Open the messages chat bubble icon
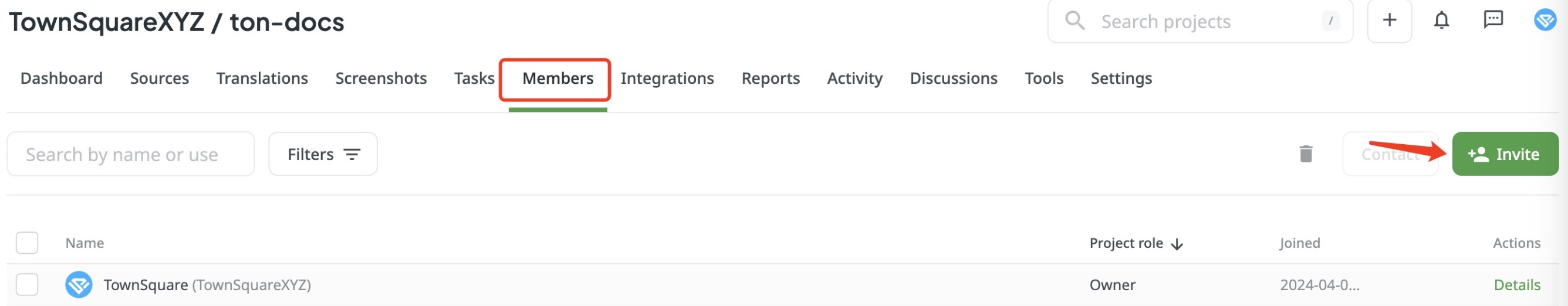The width and height of the screenshot is (1568, 306). pyautogui.click(x=1493, y=20)
